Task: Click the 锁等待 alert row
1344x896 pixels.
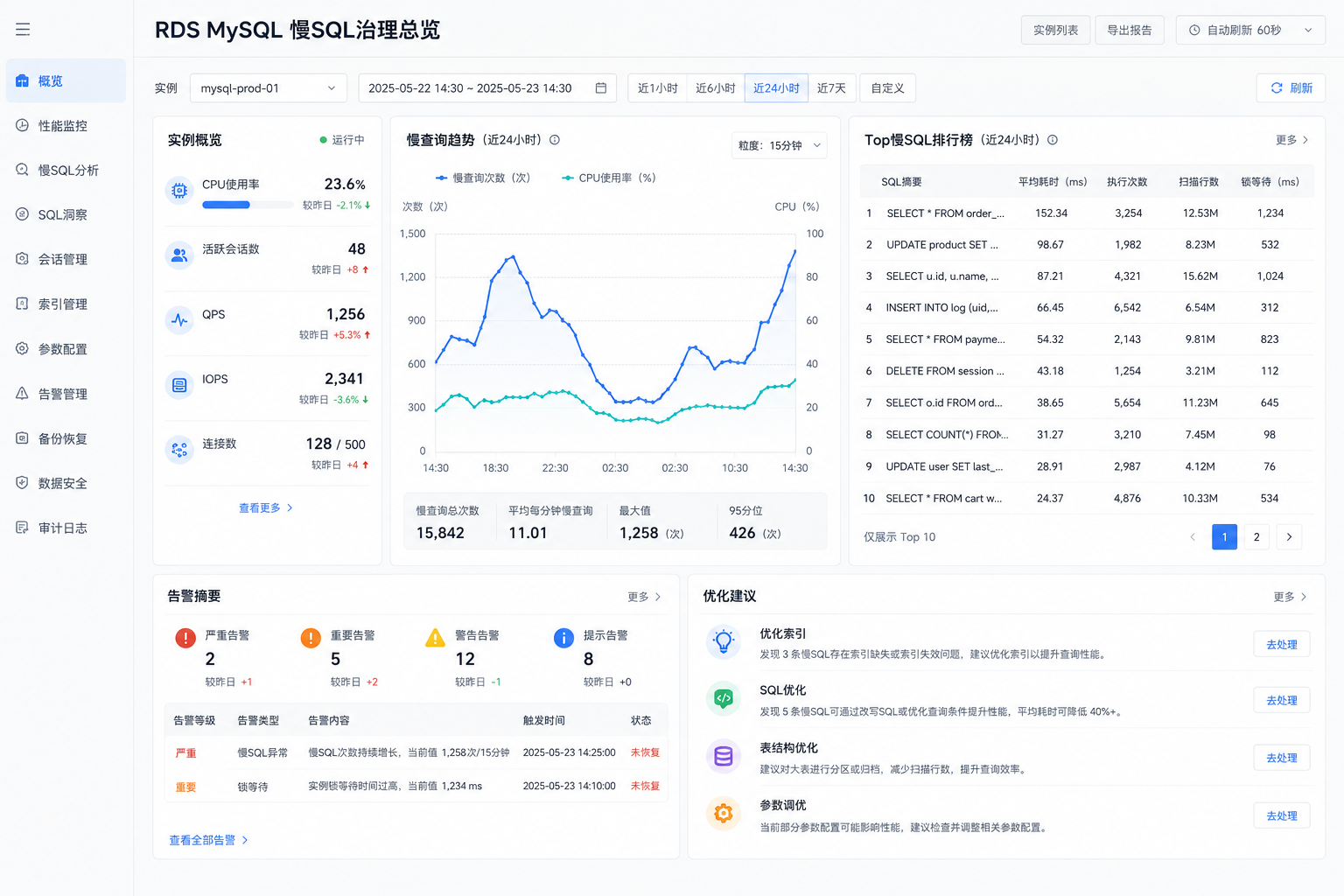Action: pyautogui.click(x=416, y=787)
